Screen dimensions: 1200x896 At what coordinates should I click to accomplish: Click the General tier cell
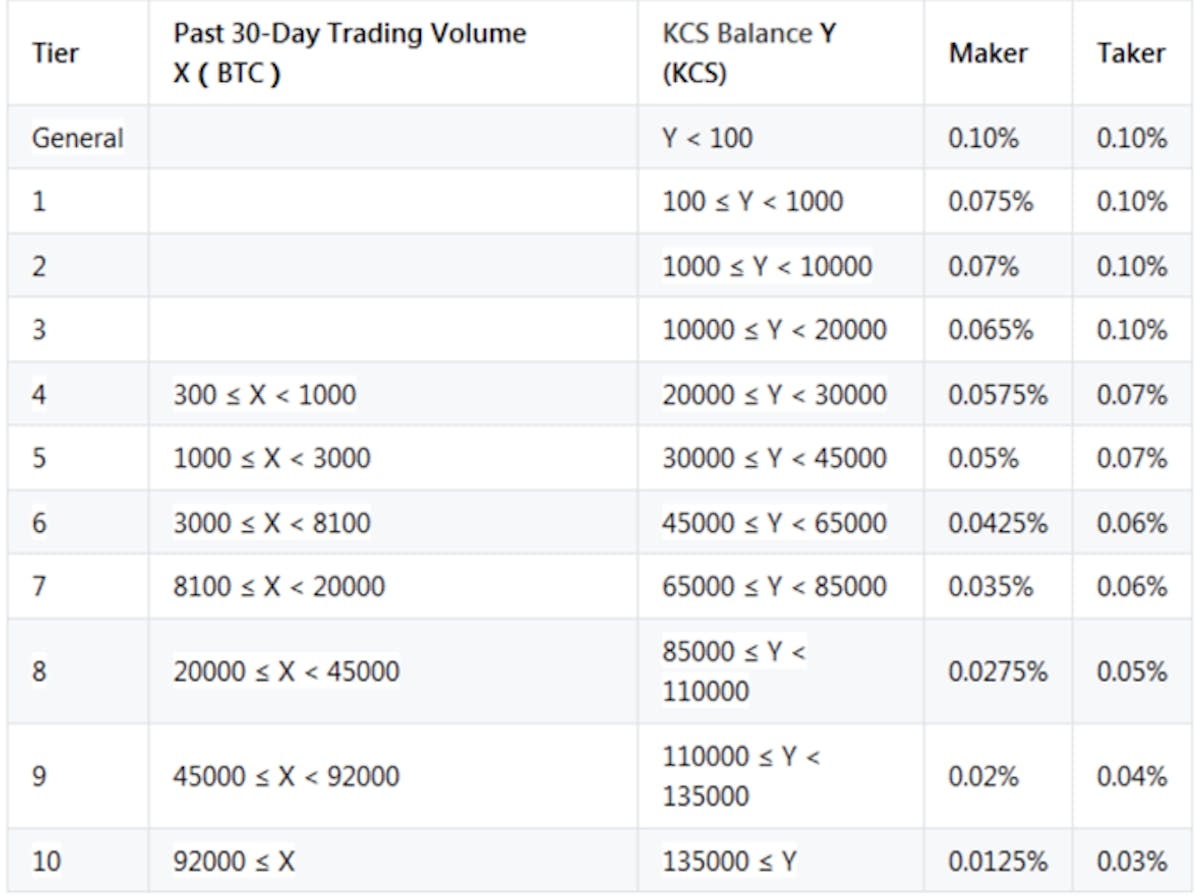pyautogui.click(x=78, y=137)
